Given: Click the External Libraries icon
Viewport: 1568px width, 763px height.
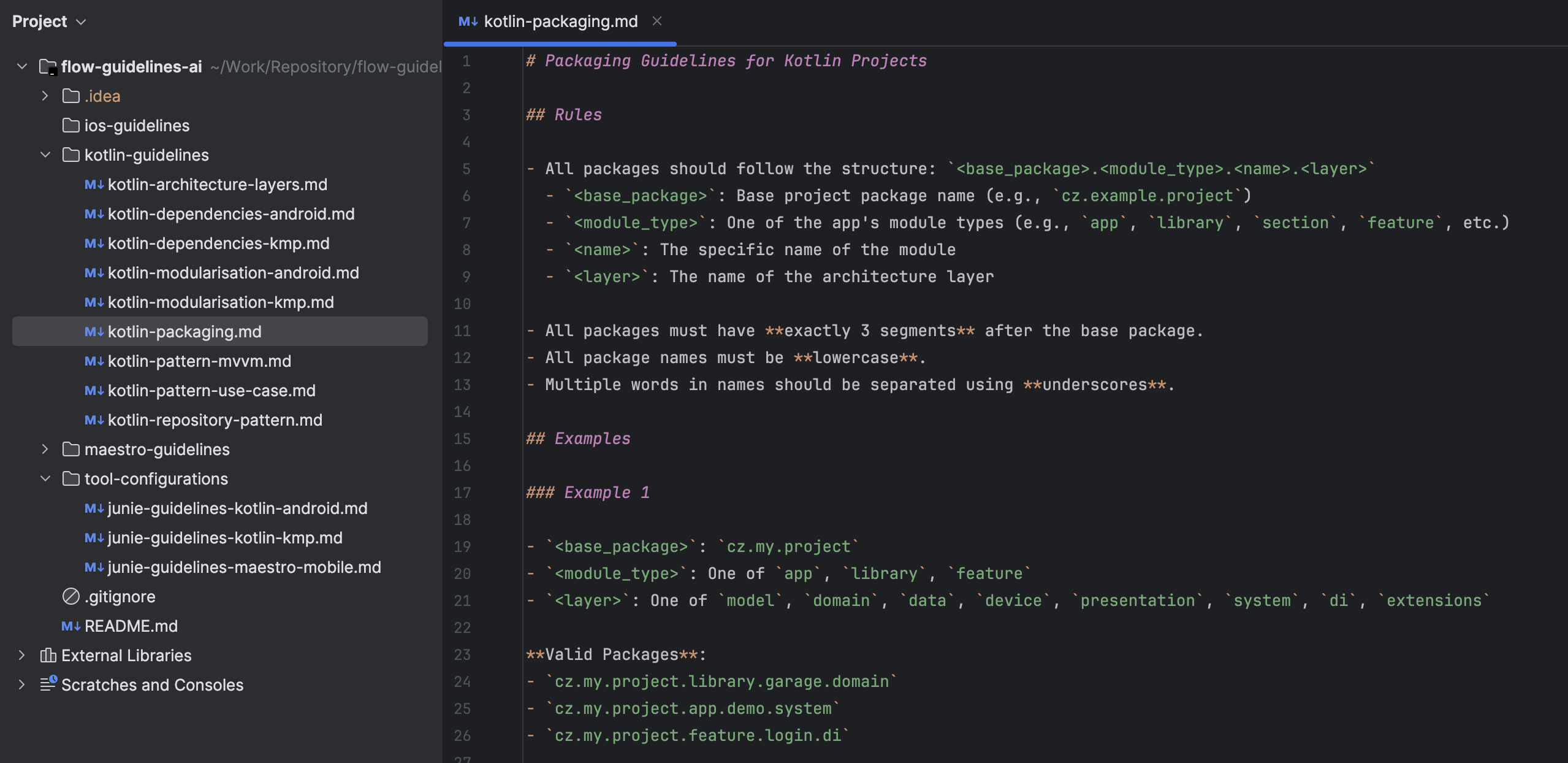Looking at the screenshot, I should click(48, 655).
